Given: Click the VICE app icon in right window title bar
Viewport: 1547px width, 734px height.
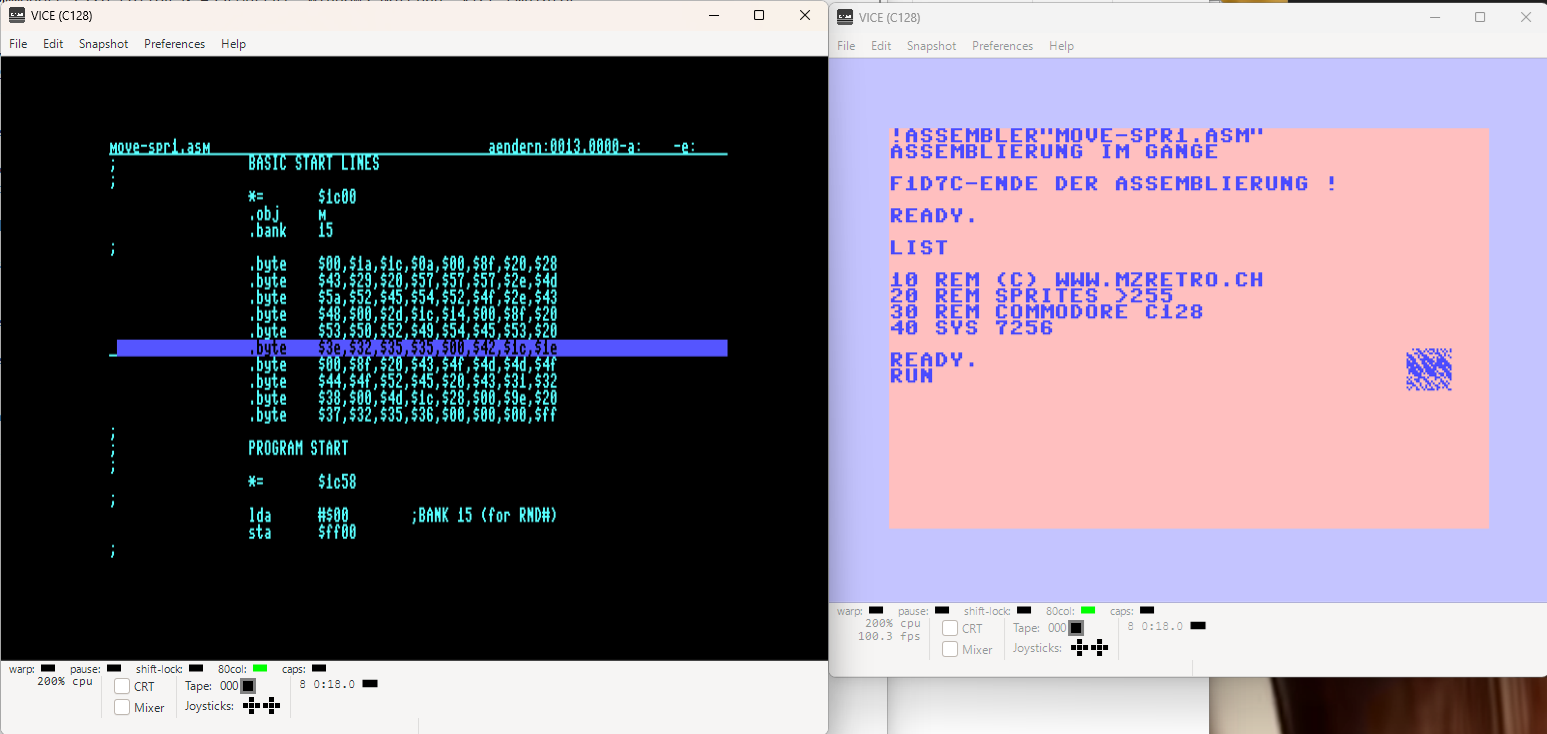Looking at the screenshot, I should [x=845, y=17].
